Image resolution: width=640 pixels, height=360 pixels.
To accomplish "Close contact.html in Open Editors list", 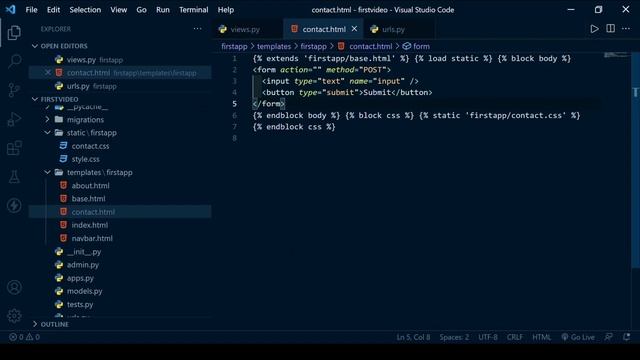I will pyautogui.click(x=48, y=73).
